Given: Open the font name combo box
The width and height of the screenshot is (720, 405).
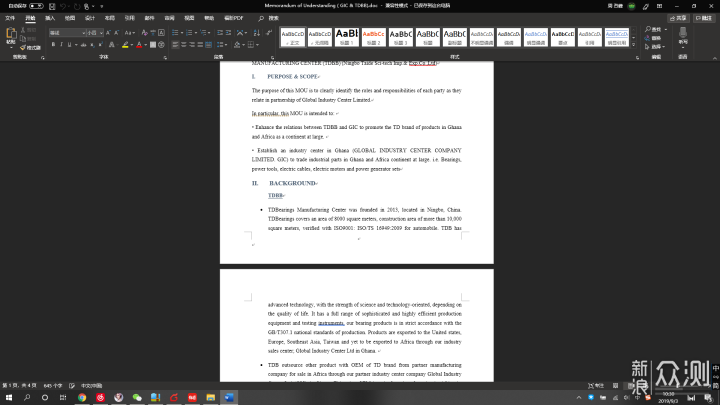Looking at the screenshot, I should click(x=67, y=33).
